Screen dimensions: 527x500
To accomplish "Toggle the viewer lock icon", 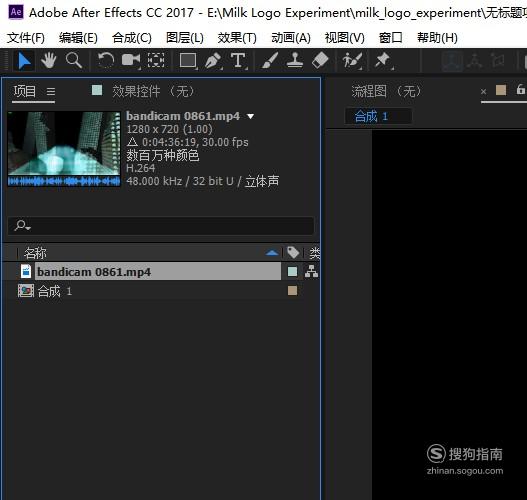I will point(520,89).
